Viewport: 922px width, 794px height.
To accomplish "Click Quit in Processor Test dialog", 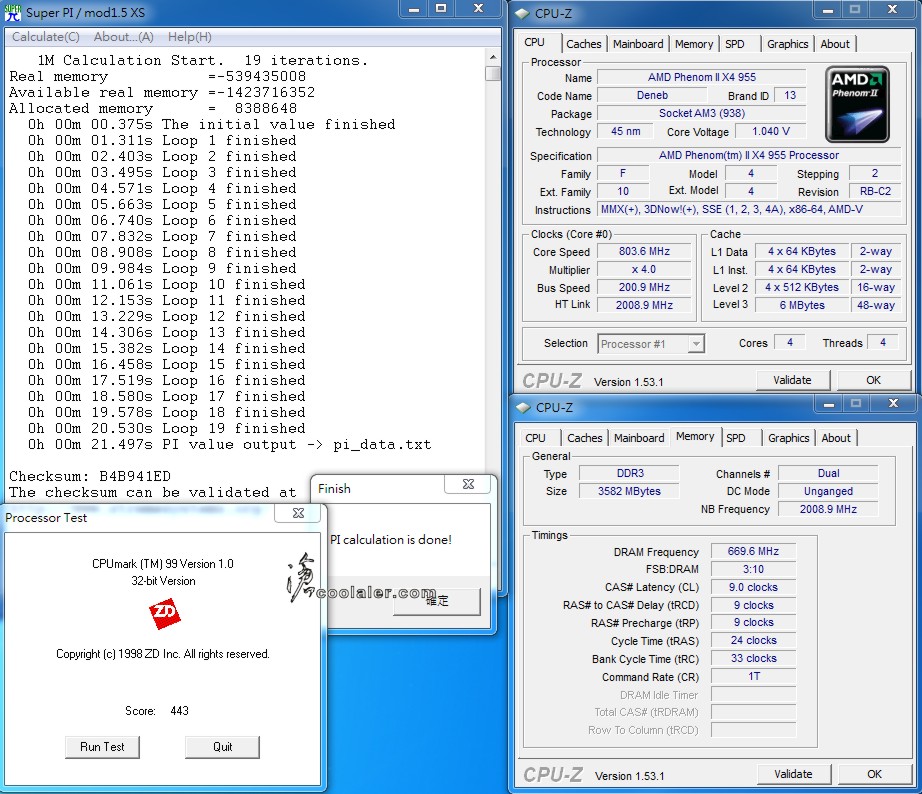I will [x=222, y=747].
